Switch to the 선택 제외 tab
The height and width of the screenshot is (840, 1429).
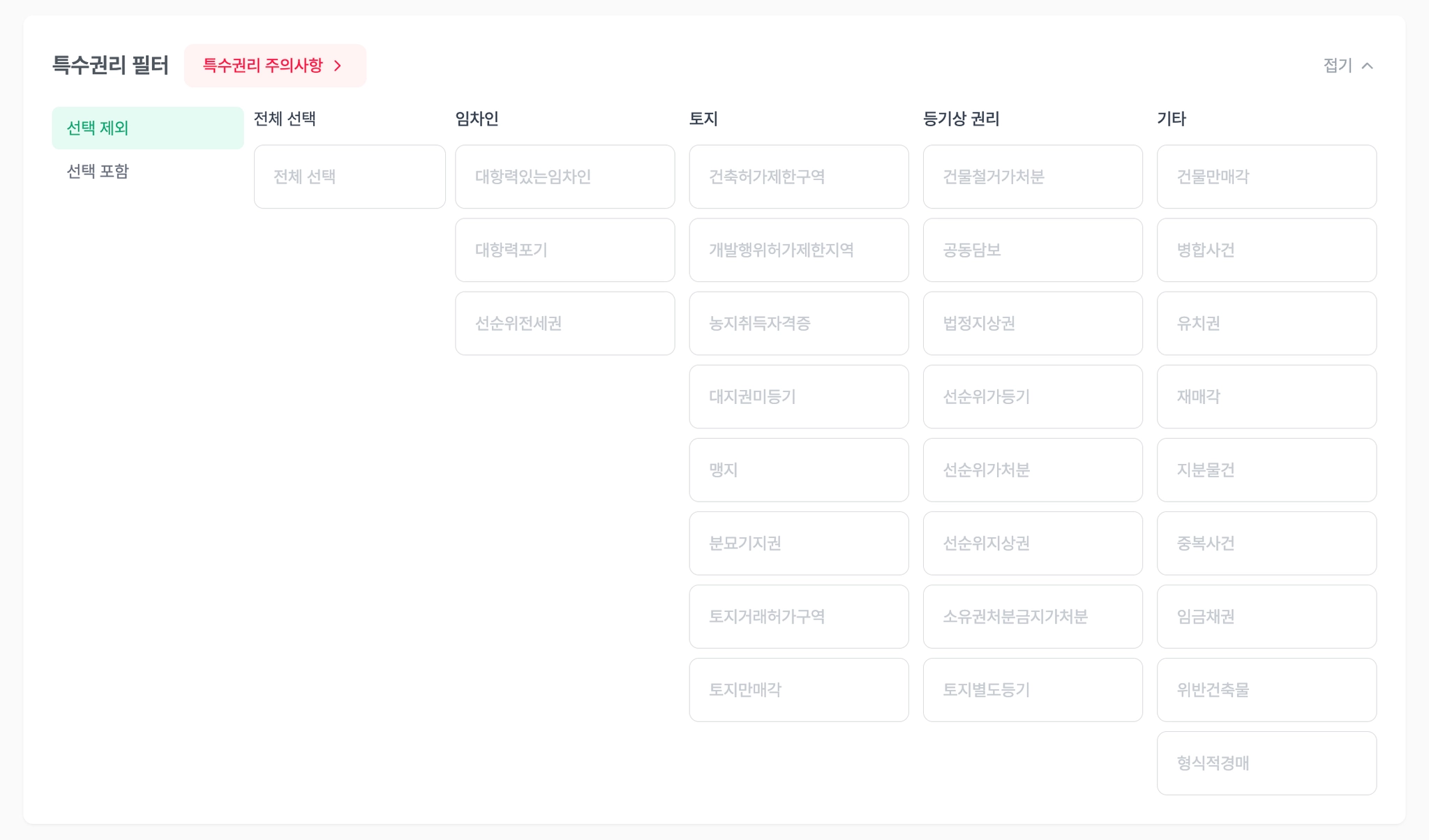point(147,128)
